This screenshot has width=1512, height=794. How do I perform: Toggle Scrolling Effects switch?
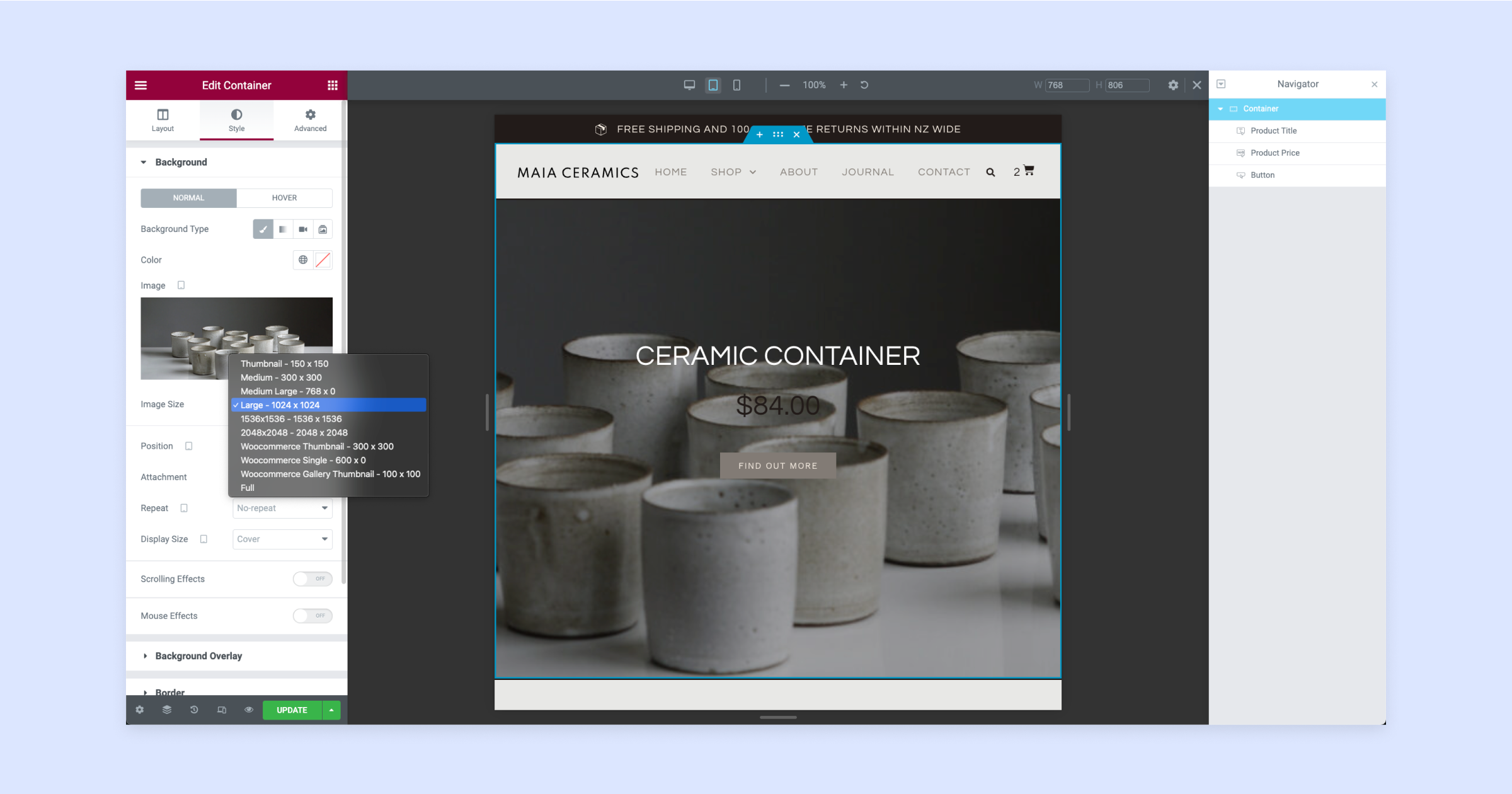312,578
